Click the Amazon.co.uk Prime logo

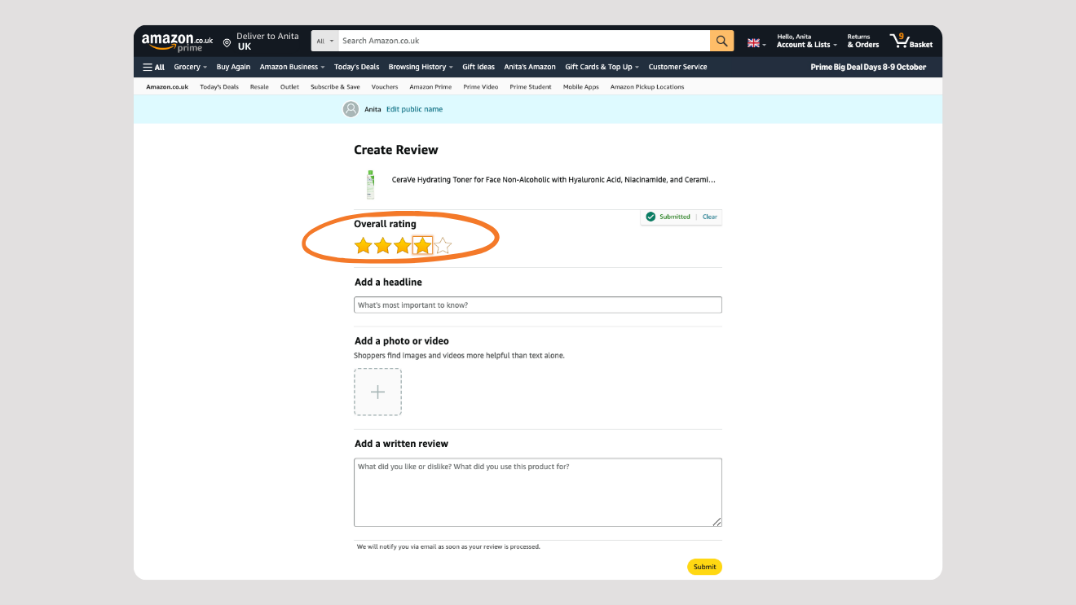177,43
